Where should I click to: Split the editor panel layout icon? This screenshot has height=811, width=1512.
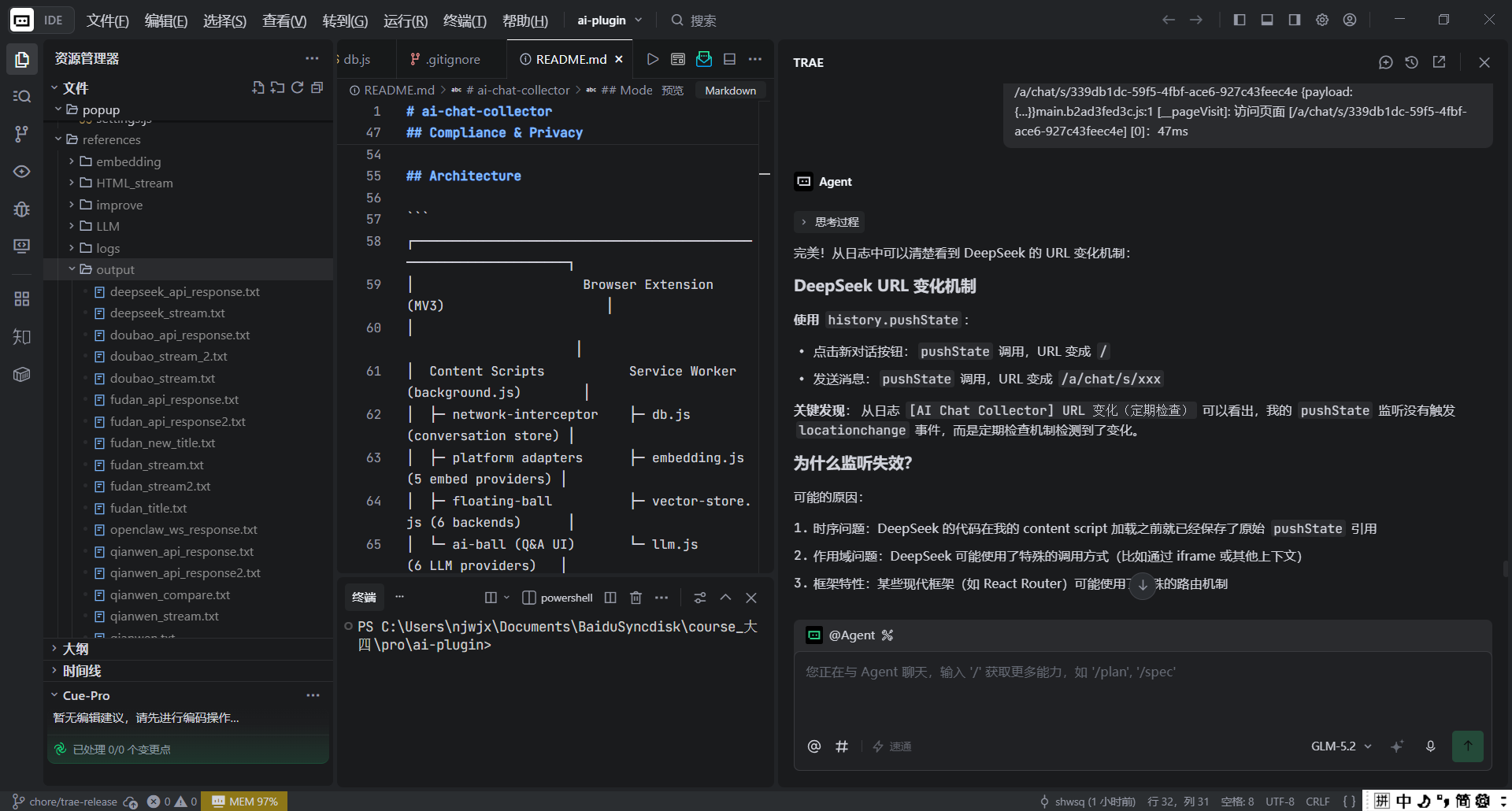click(730, 59)
